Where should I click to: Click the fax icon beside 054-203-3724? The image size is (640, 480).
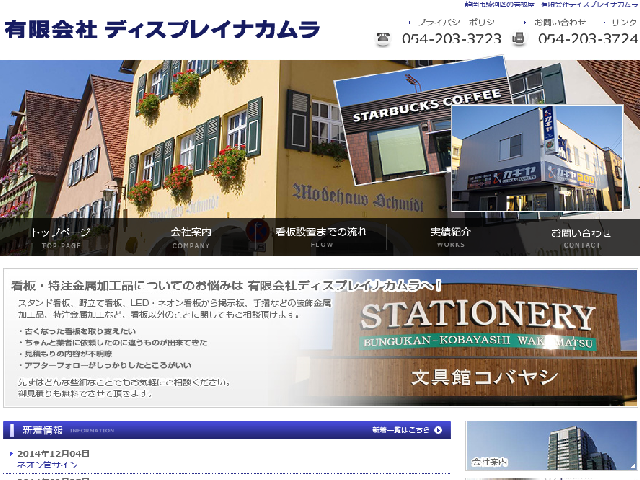pyautogui.click(x=519, y=40)
